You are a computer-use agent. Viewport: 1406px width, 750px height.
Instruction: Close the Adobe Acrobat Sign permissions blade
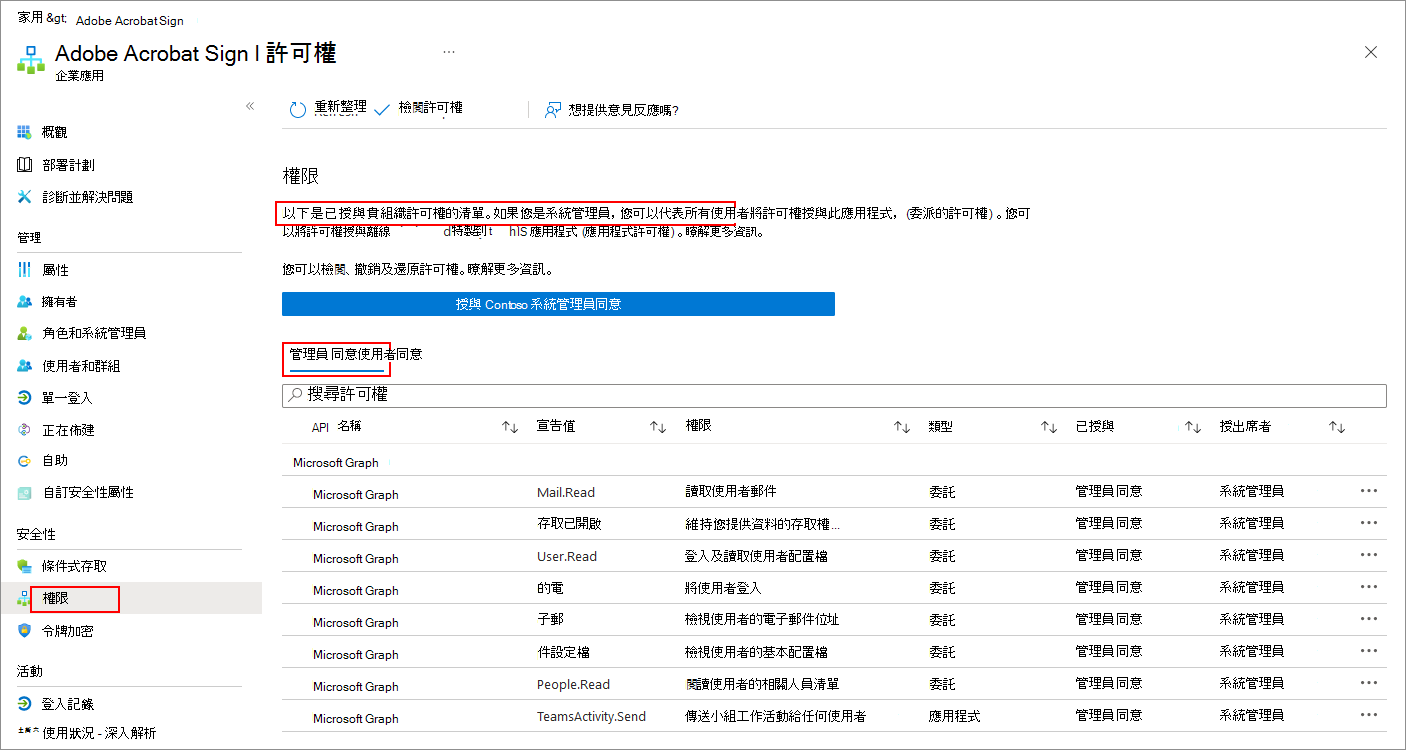(1371, 52)
